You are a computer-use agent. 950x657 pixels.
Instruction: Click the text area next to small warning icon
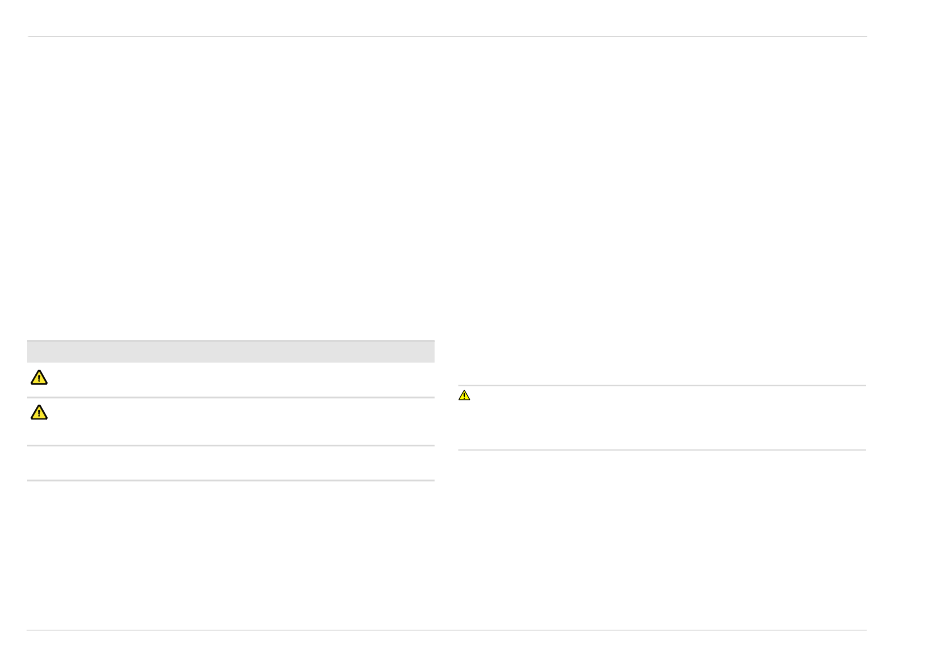pyautogui.click(x=669, y=418)
